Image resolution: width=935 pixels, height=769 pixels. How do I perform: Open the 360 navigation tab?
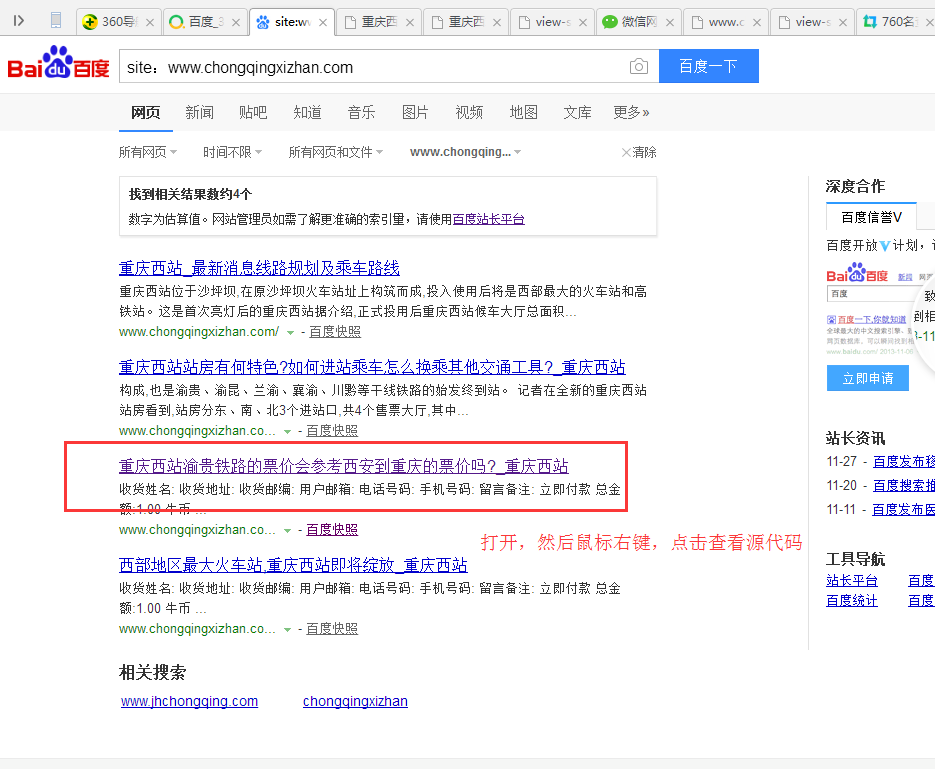[119, 22]
